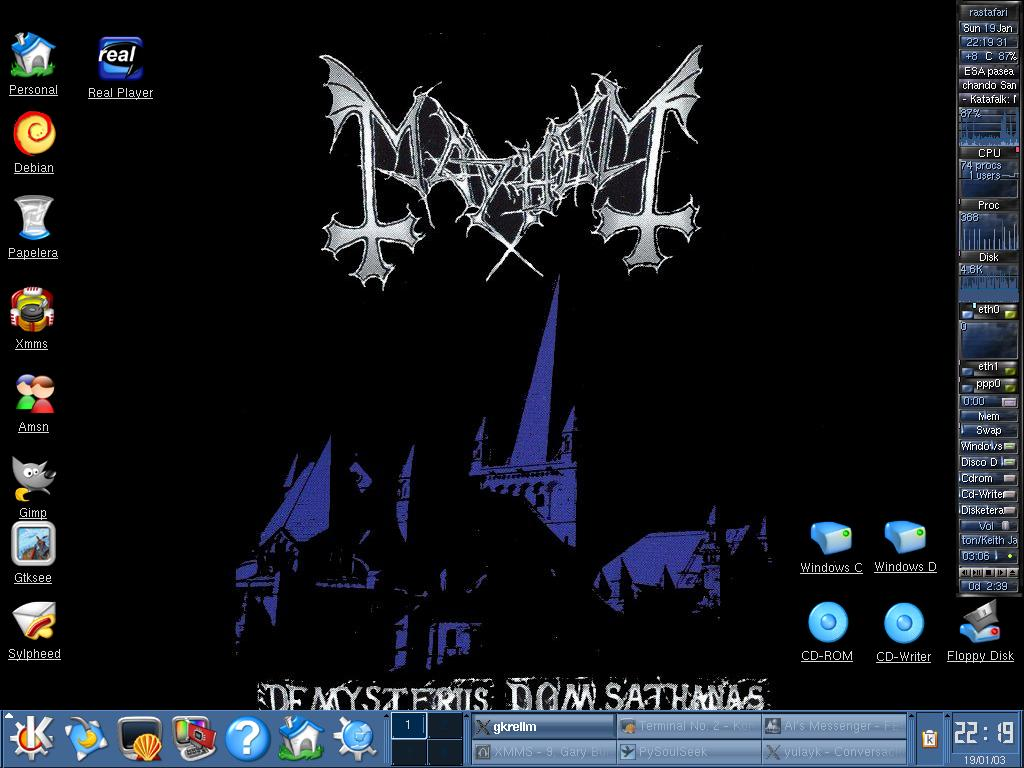Open the Floppy Disk desktop icon
The image size is (1024, 768).
pyautogui.click(x=980, y=622)
